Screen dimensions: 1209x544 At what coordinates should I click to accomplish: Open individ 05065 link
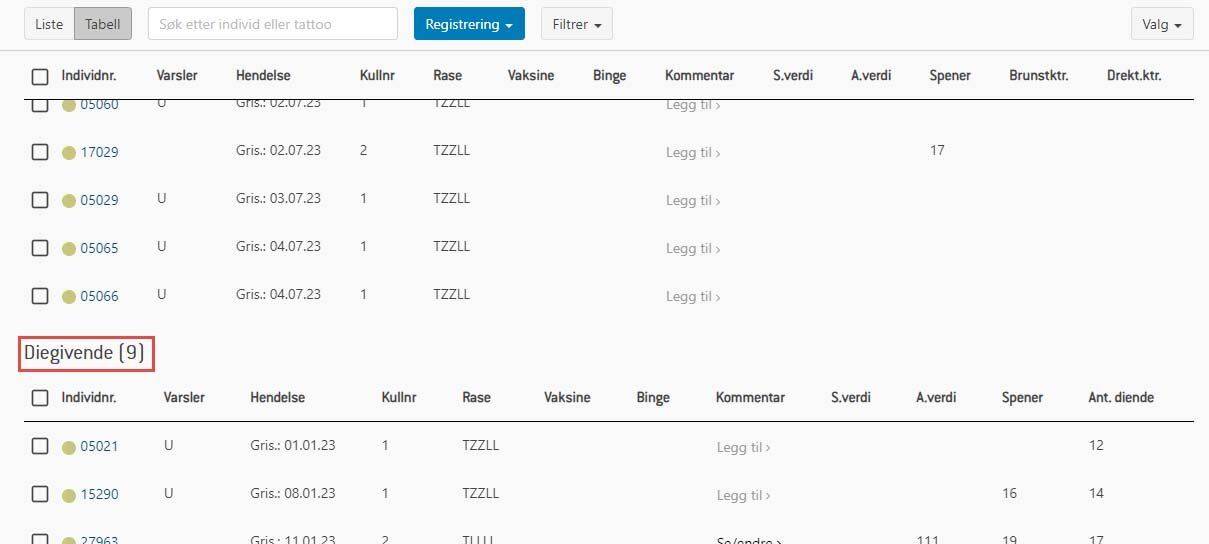[x=99, y=248]
